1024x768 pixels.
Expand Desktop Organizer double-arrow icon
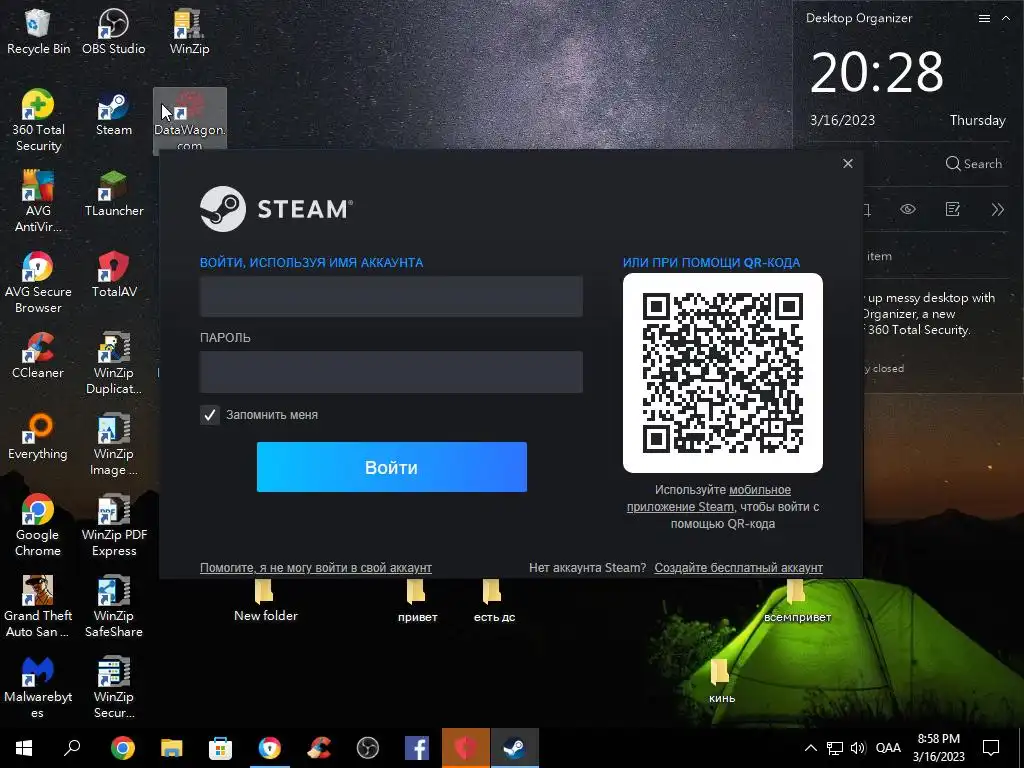click(x=997, y=210)
